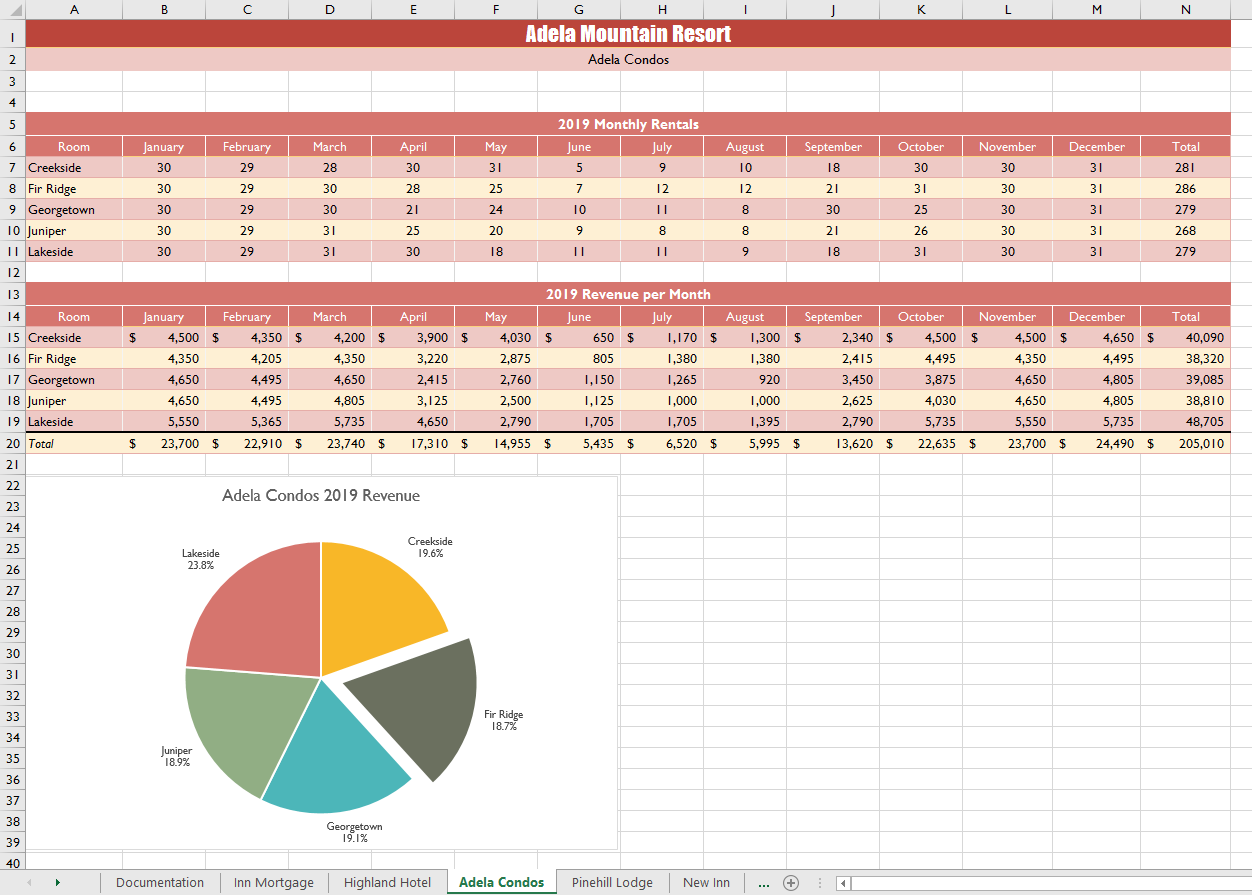The width and height of the screenshot is (1252, 895).
Task: Click the Adela Mountain Resort title cell
Action: 628,34
